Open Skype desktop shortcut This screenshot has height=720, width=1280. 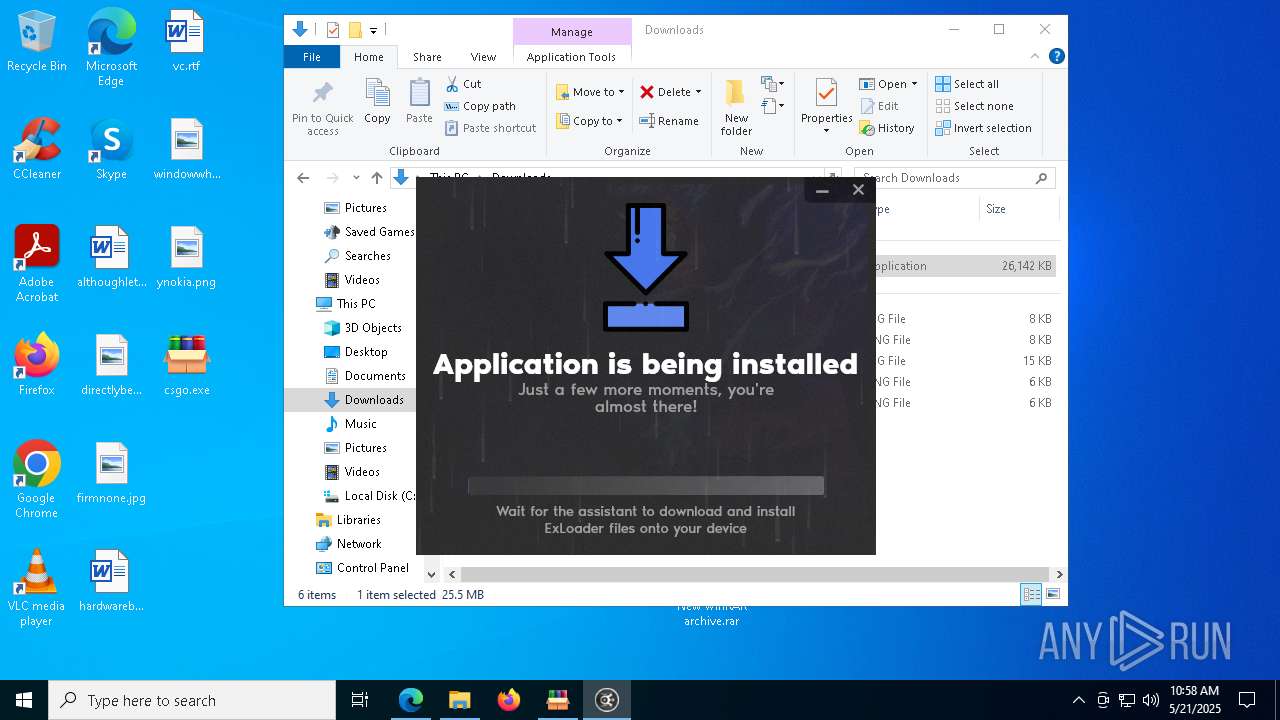[x=111, y=149]
